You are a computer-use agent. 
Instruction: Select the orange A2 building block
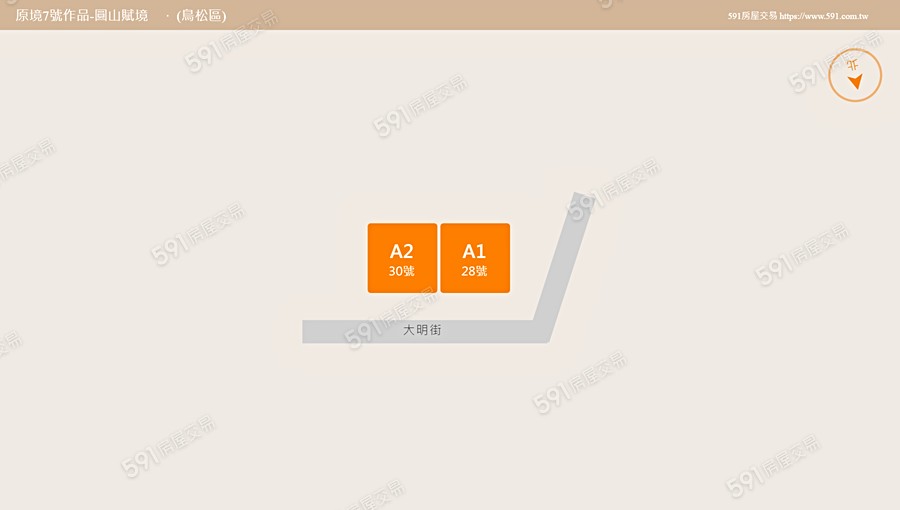[402, 258]
